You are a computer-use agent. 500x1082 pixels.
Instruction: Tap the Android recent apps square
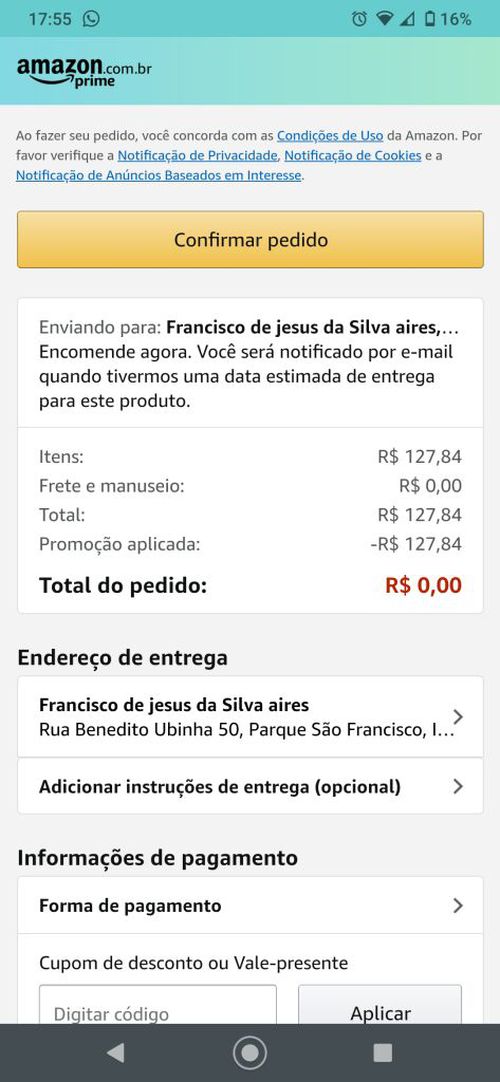(382, 1052)
